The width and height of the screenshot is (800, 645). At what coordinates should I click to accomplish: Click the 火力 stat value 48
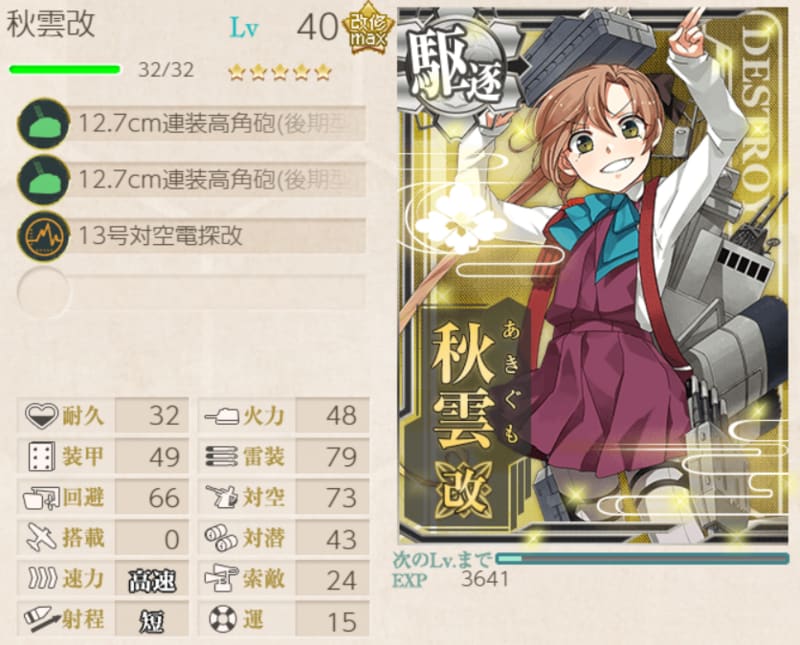click(333, 416)
